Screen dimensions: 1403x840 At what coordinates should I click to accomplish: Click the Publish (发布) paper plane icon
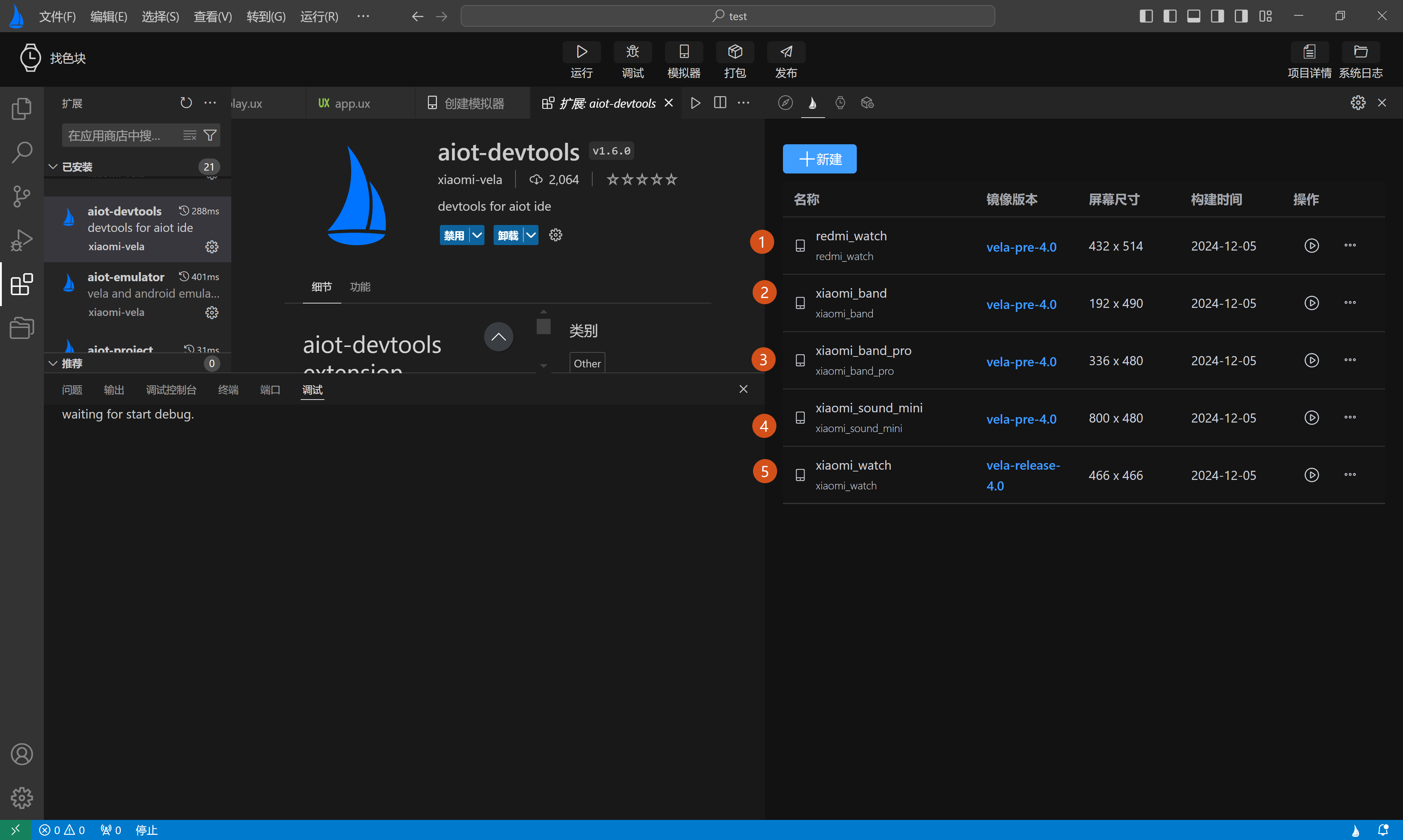786,52
